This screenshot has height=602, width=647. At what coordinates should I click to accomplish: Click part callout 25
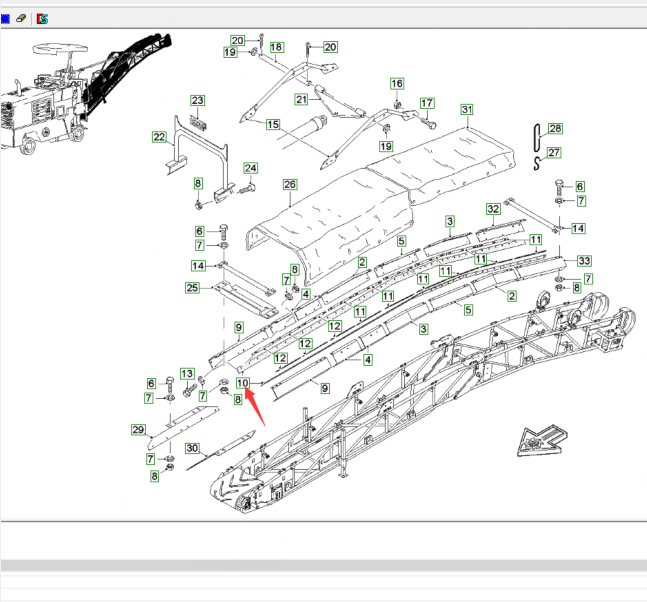click(x=192, y=289)
